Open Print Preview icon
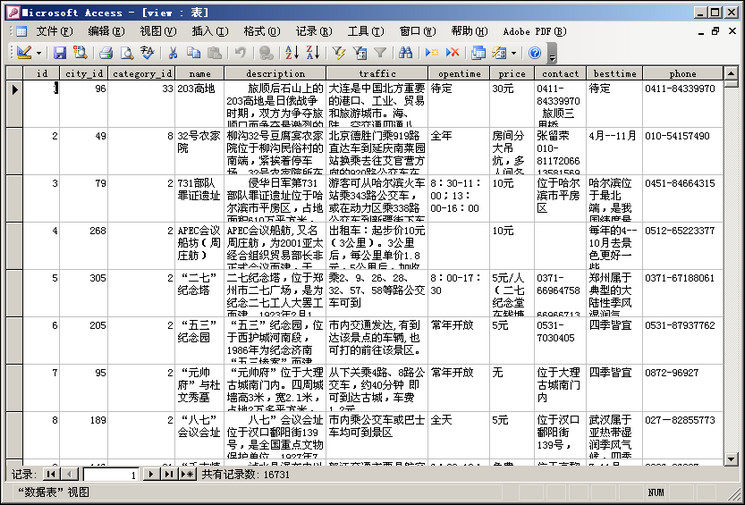This screenshot has width=745, height=505. click(126, 53)
